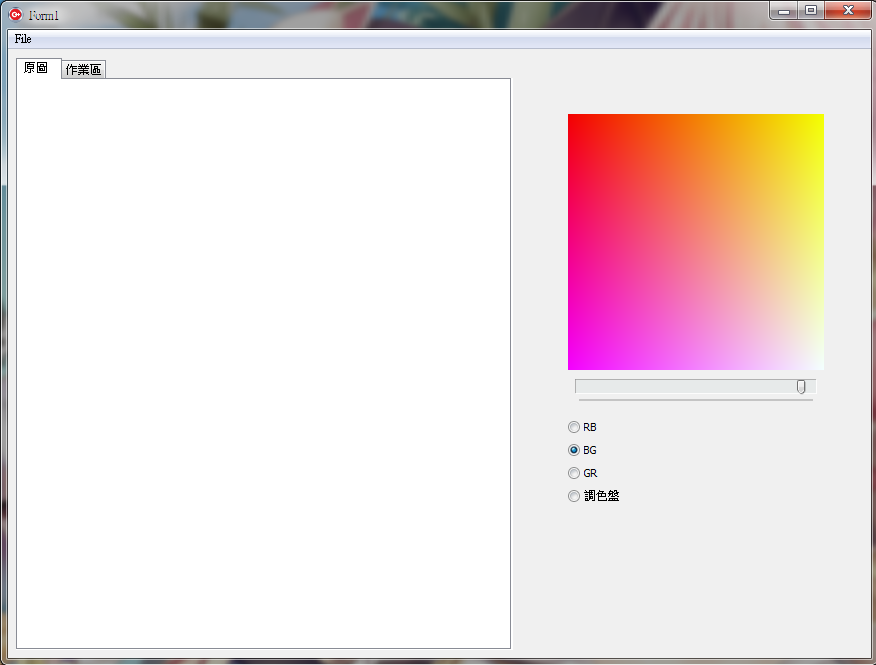876x665 pixels.
Task: Switch to the 作業區 tab
Action: (x=83, y=69)
